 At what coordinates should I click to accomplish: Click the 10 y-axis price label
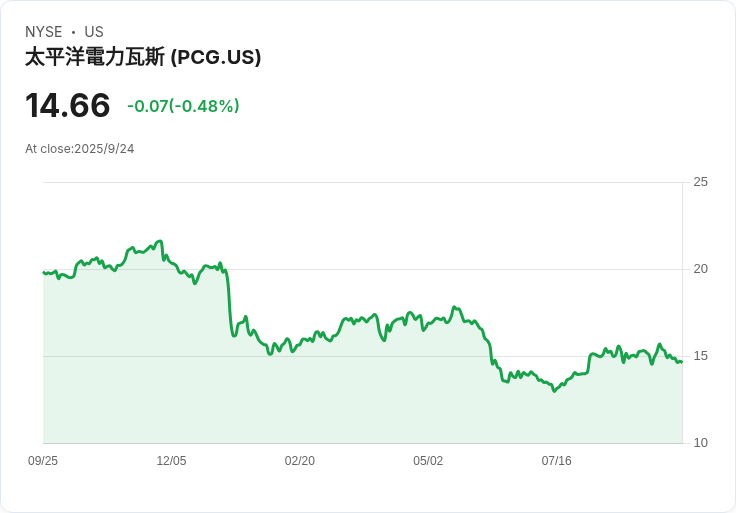700,443
